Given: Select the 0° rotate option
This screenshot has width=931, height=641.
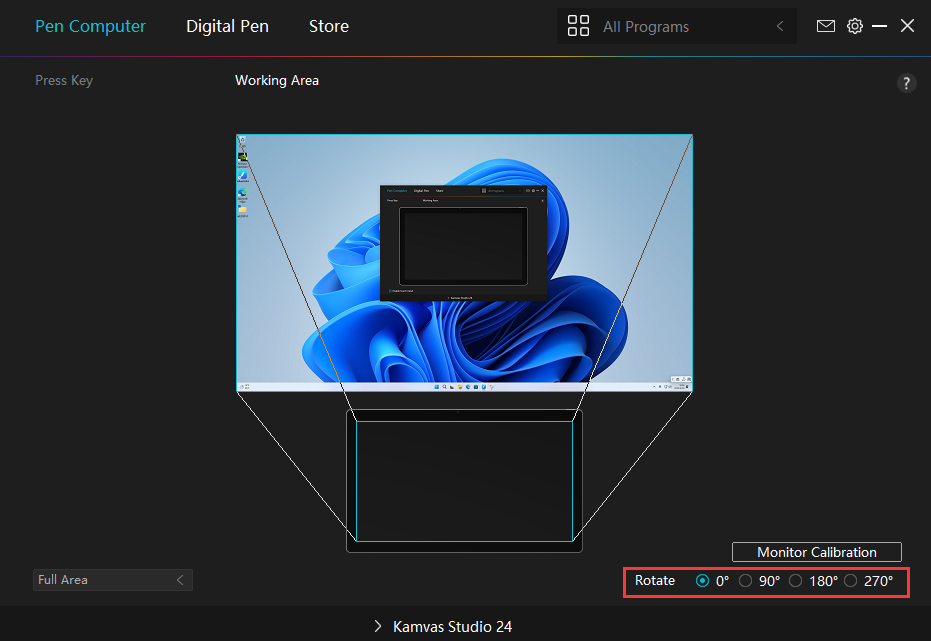Looking at the screenshot, I should click(702, 580).
